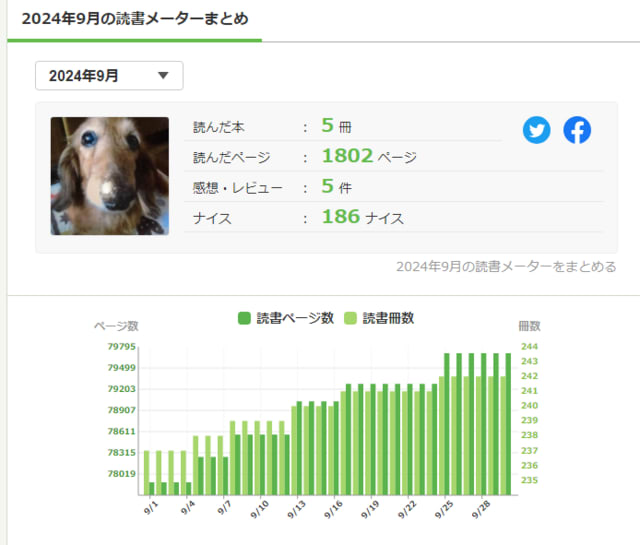Click the 78611 y-axis value
The width and height of the screenshot is (640, 545).
click(x=121, y=432)
